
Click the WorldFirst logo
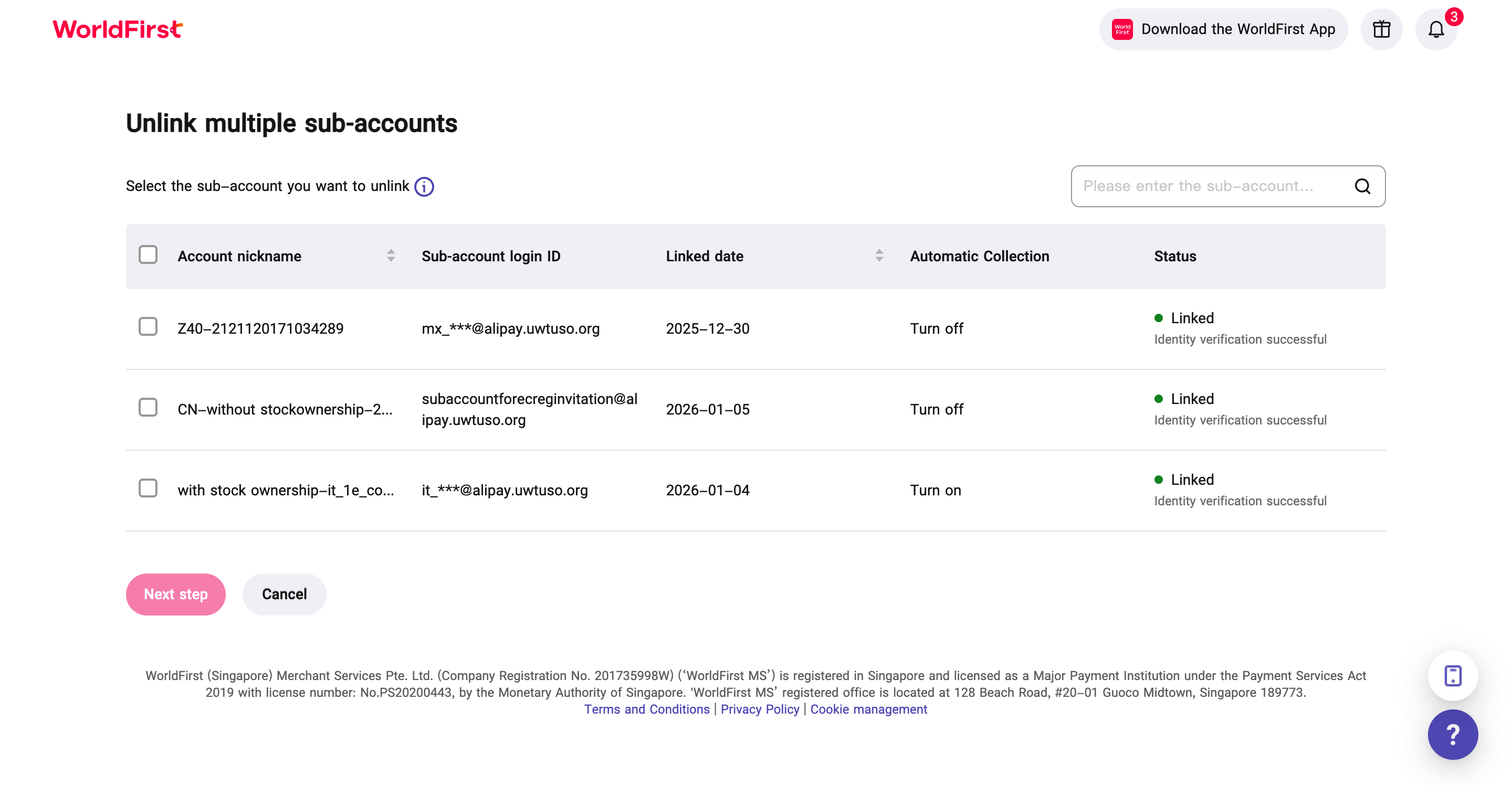point(118,29)
